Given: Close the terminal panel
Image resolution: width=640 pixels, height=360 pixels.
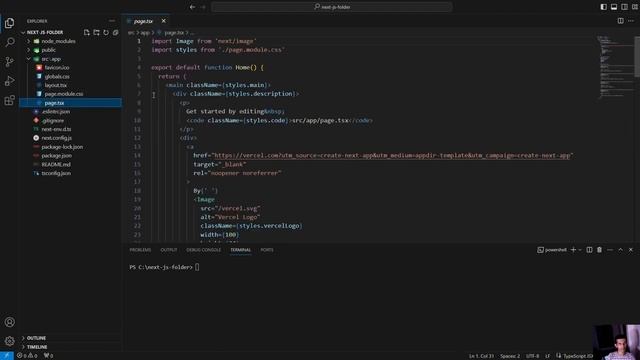Looking at the screenshot, I should [631, 250].
